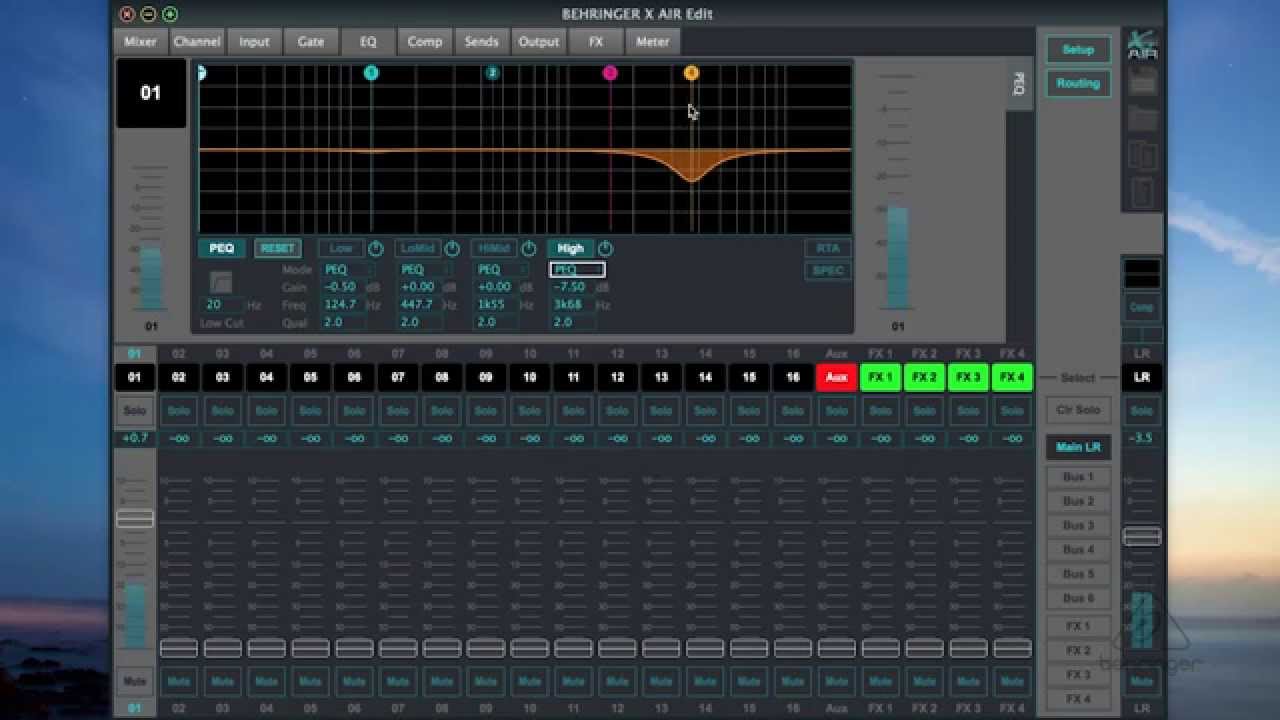Mute channel 01

(x=134, y=681)
